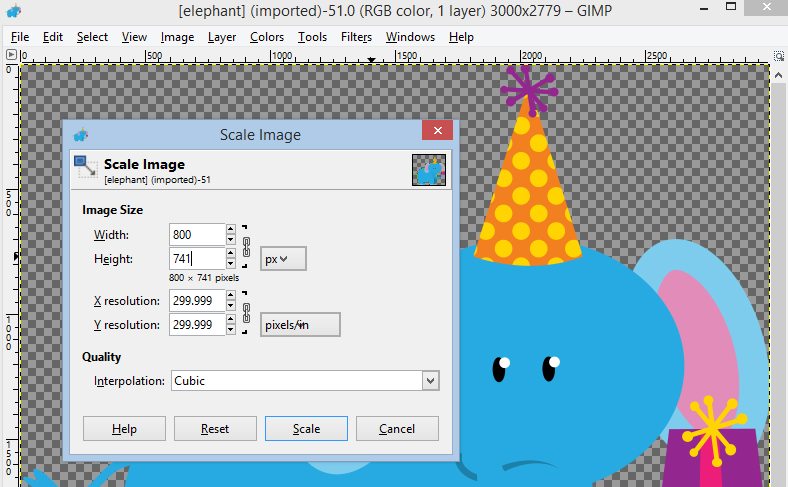The image size is (788, 487).
Task: Click the elephant preview thumbnail in dialog header
Action: tap(429, 170)
